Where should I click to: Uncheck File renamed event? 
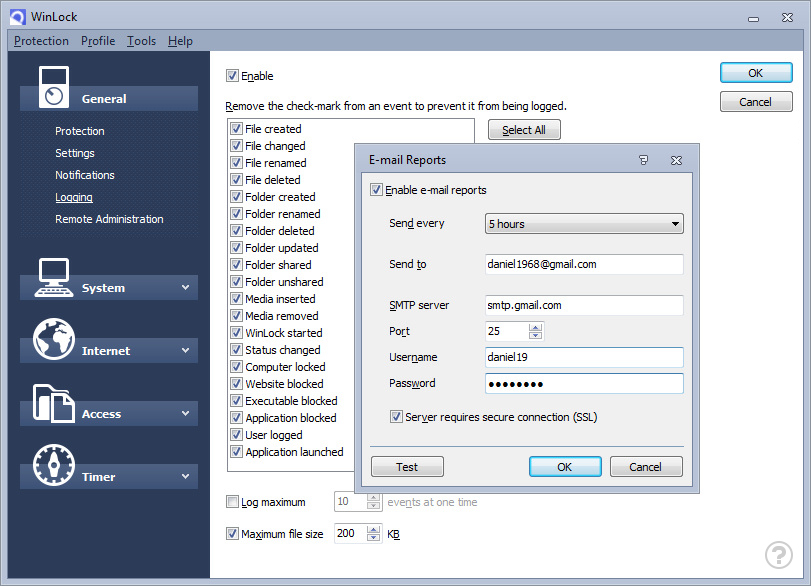click(x=236, y=163)
